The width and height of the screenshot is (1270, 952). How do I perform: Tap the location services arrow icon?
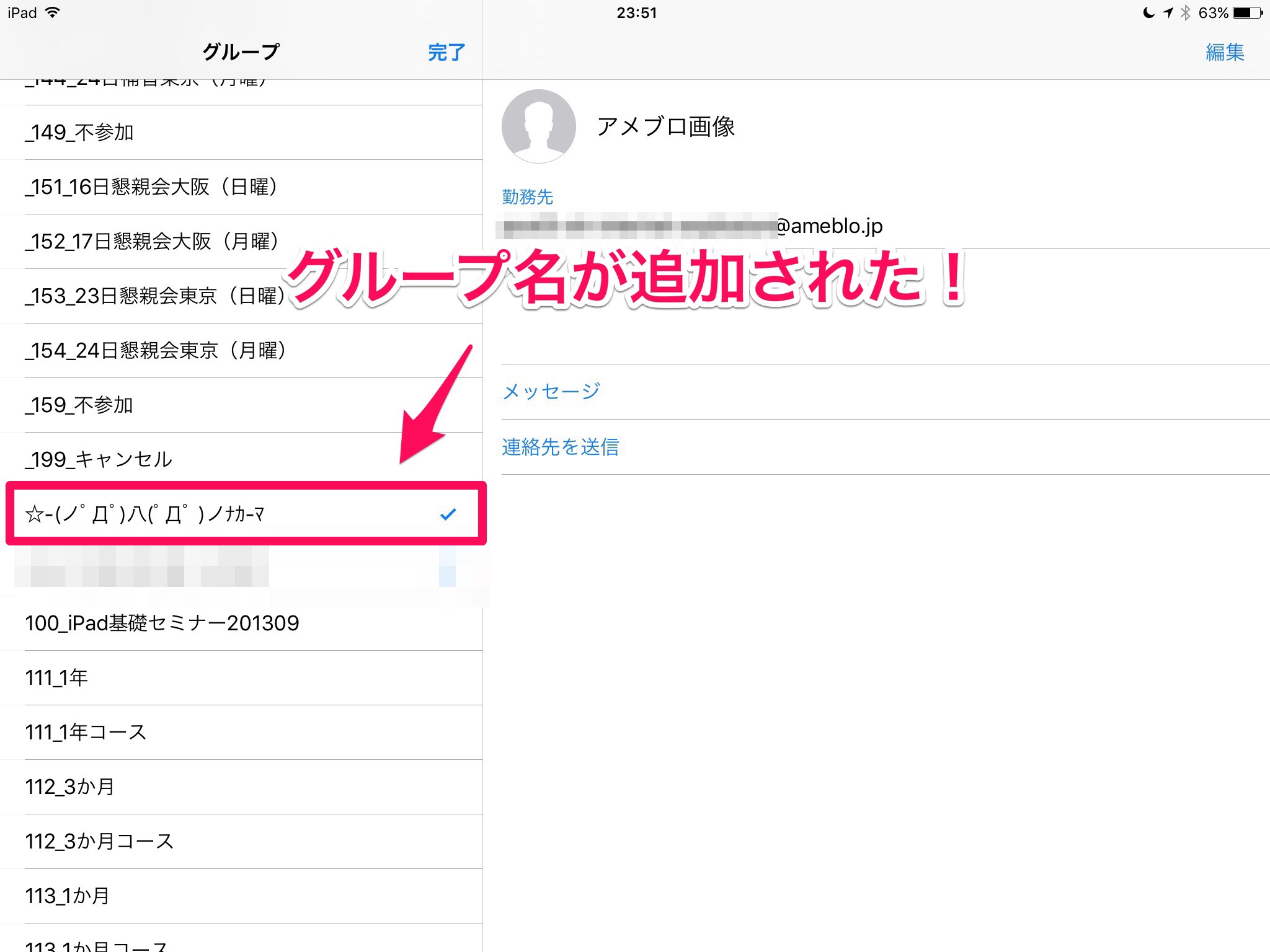[1168, 13]
